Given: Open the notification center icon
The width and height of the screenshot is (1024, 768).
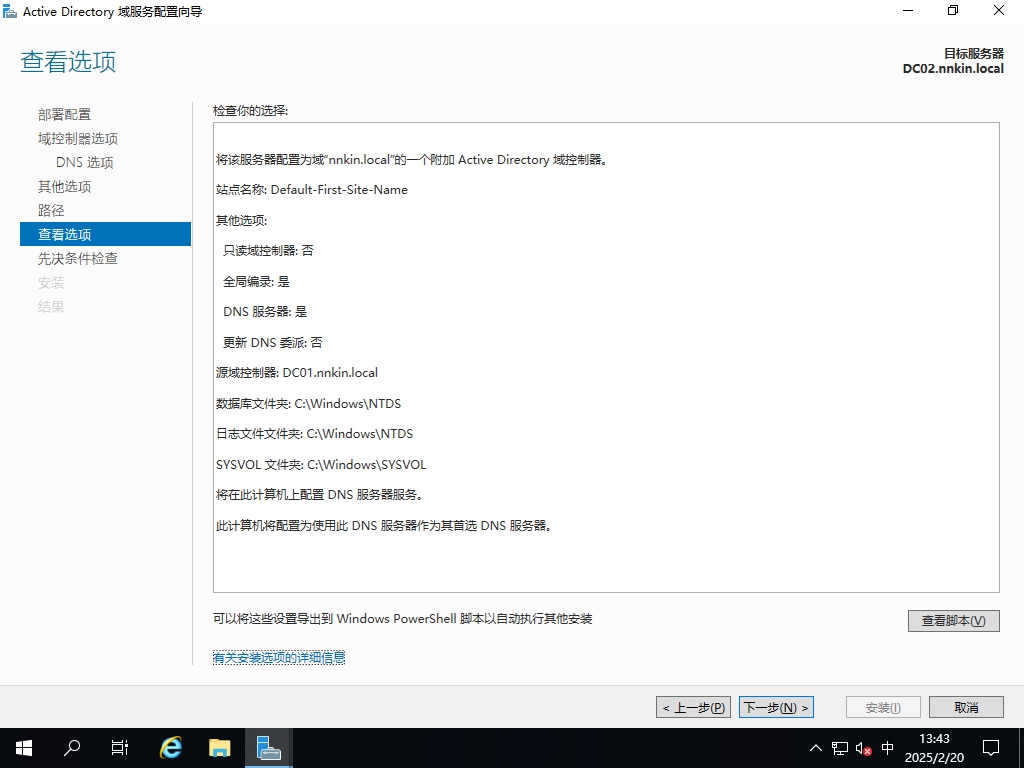Looking at the screenshot, I should [991, 747].
